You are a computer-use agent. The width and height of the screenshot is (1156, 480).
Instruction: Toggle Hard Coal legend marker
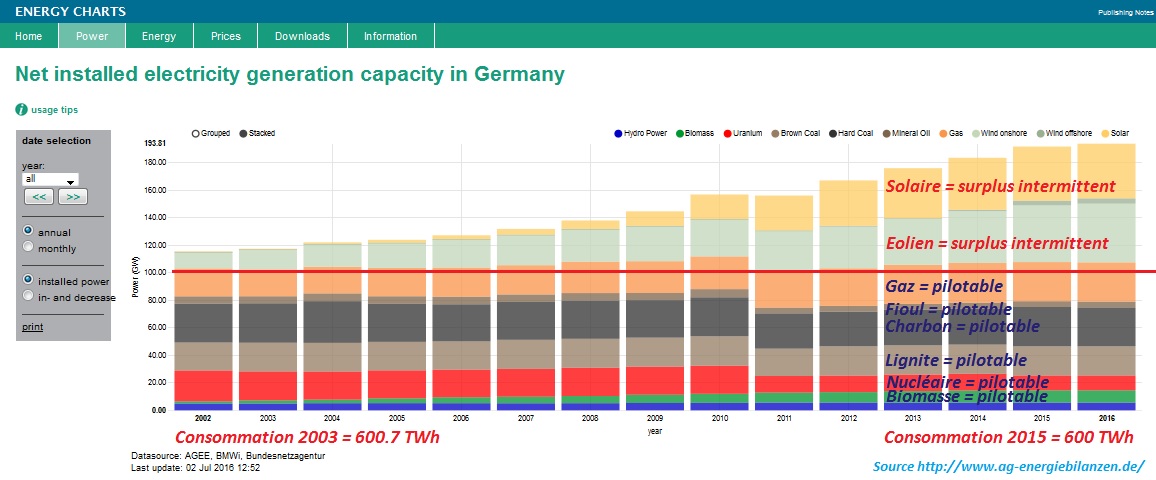[834, 133]
